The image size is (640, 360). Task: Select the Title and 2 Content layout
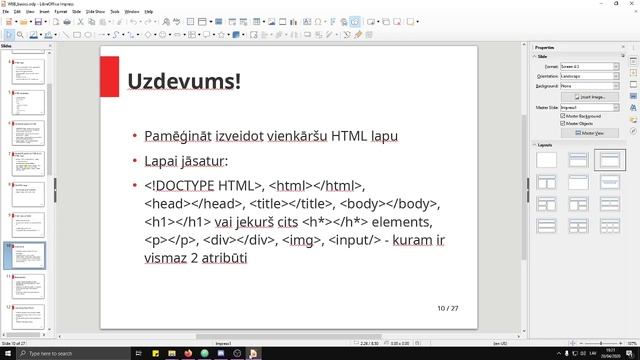[547, 182]
